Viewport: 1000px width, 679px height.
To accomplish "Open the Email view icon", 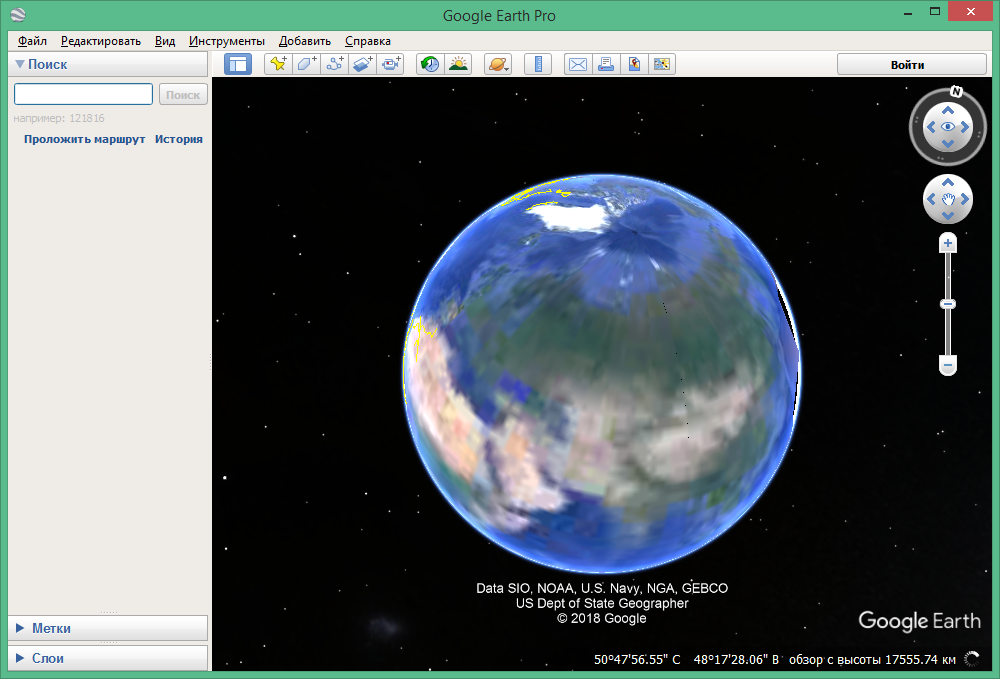I will tap(577, 63).
